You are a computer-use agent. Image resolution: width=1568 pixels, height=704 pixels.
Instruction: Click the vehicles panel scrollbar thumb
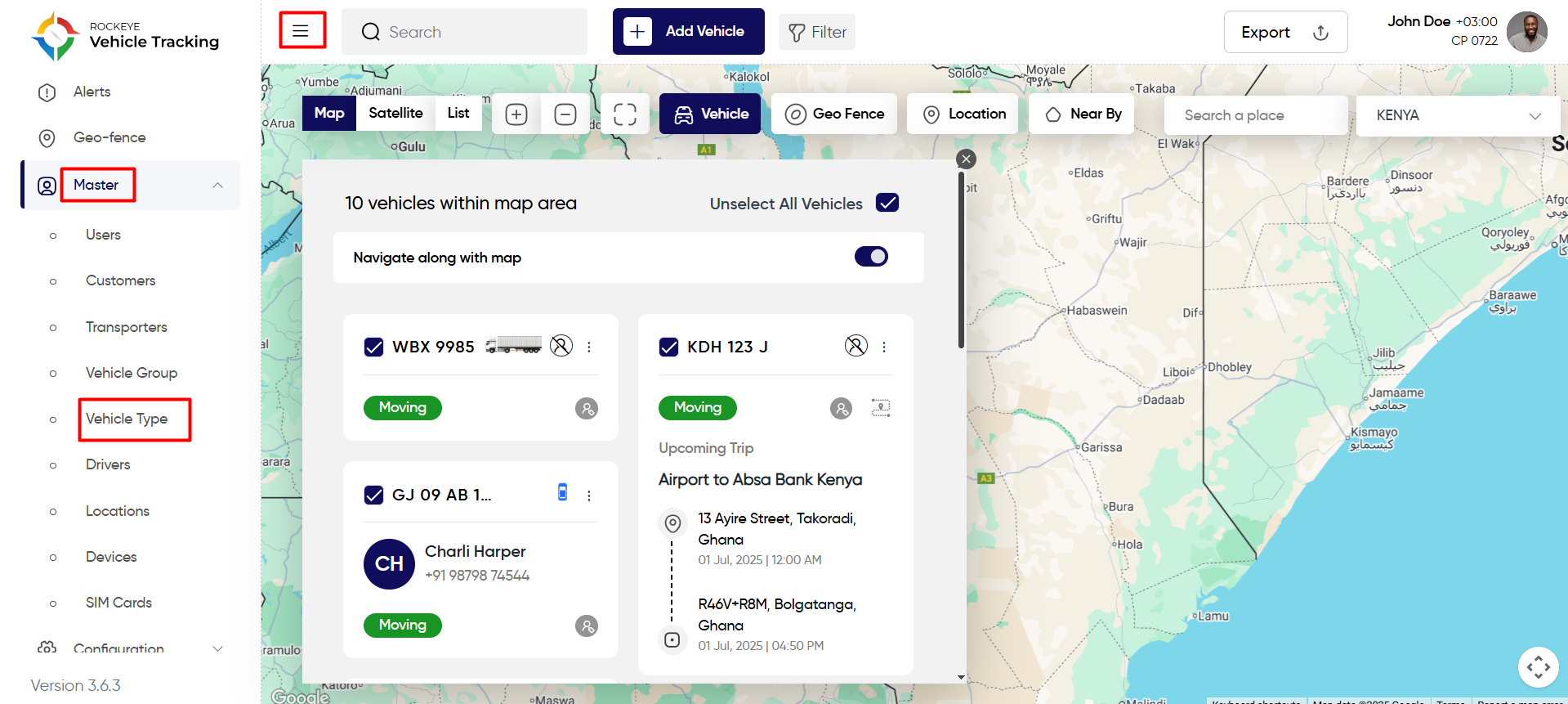click(962, 260)
